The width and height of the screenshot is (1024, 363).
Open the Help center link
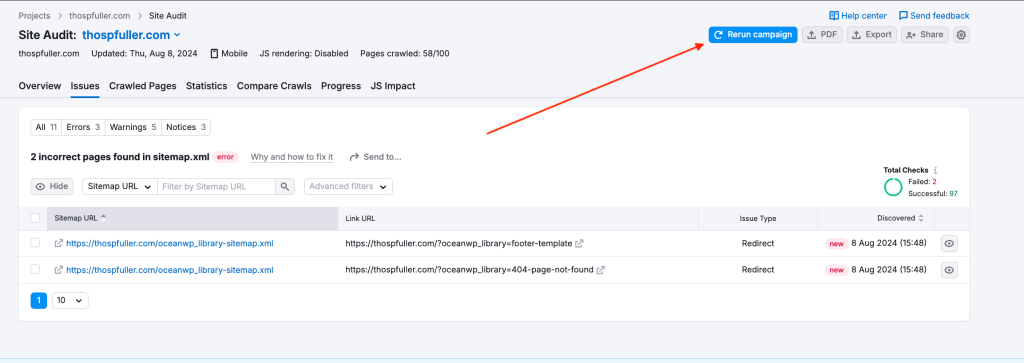coord(858,16)
